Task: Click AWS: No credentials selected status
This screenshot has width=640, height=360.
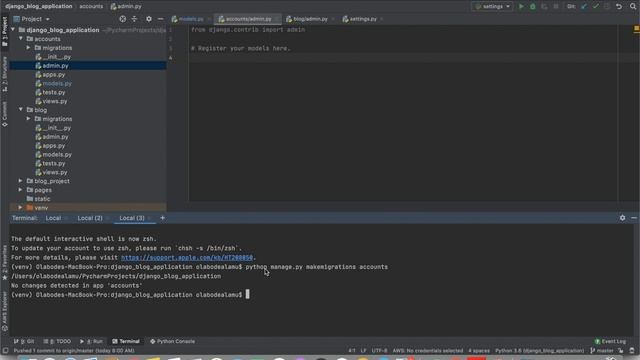Action: tap(428, 351)
